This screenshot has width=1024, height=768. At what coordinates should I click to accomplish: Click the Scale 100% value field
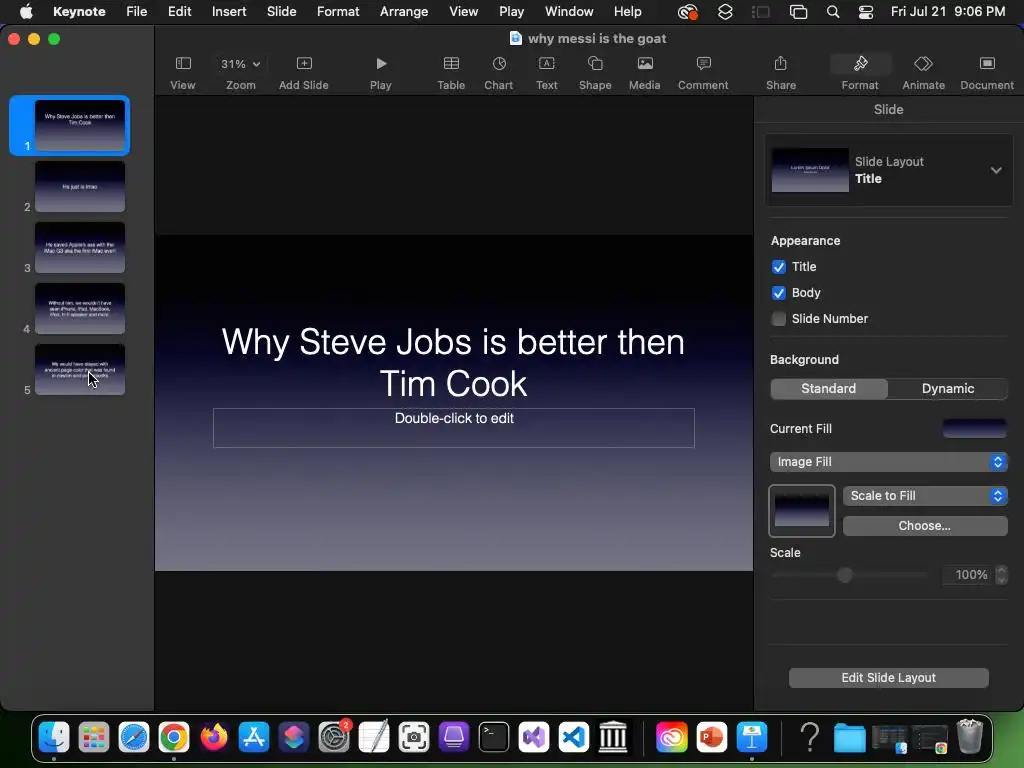969,575
